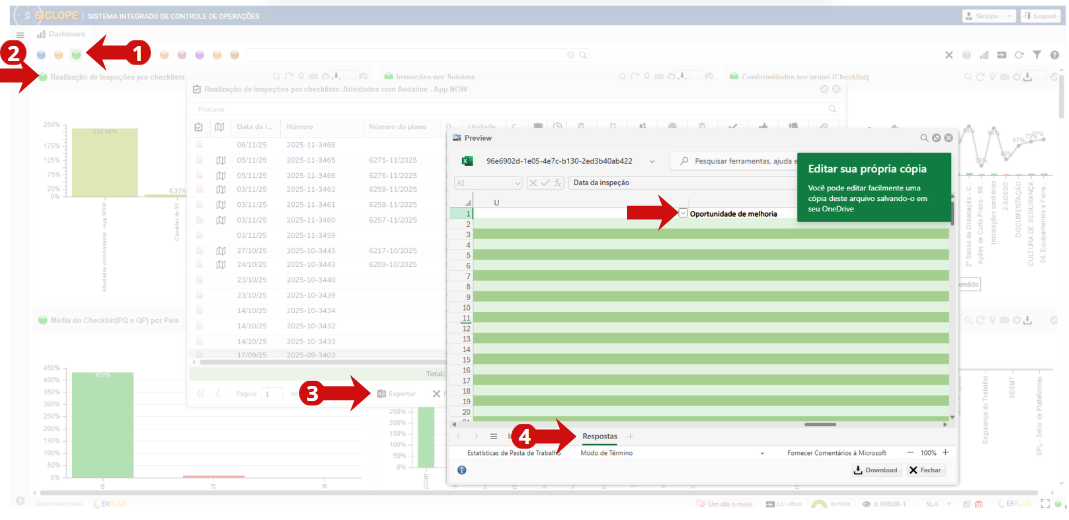Toggle the purple circle dashboard indicator
Image resolution: width=1069 pixels, height=520 pixels.
point(200,55)
